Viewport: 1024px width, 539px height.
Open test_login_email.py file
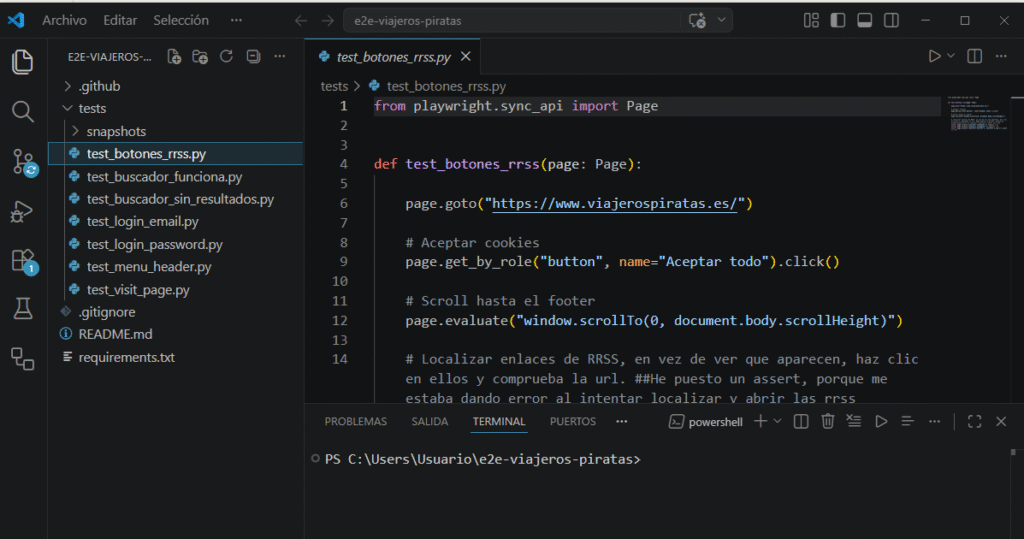point(175,221)
